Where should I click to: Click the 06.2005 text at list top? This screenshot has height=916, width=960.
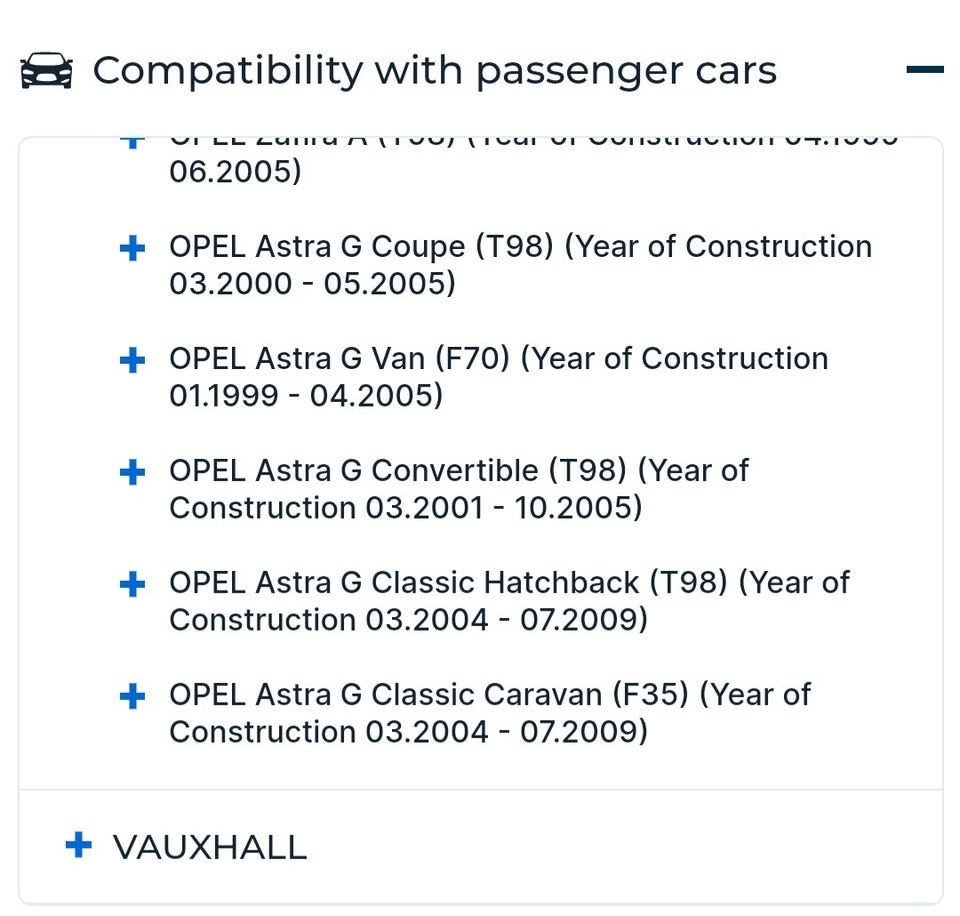tap(235, 173)
